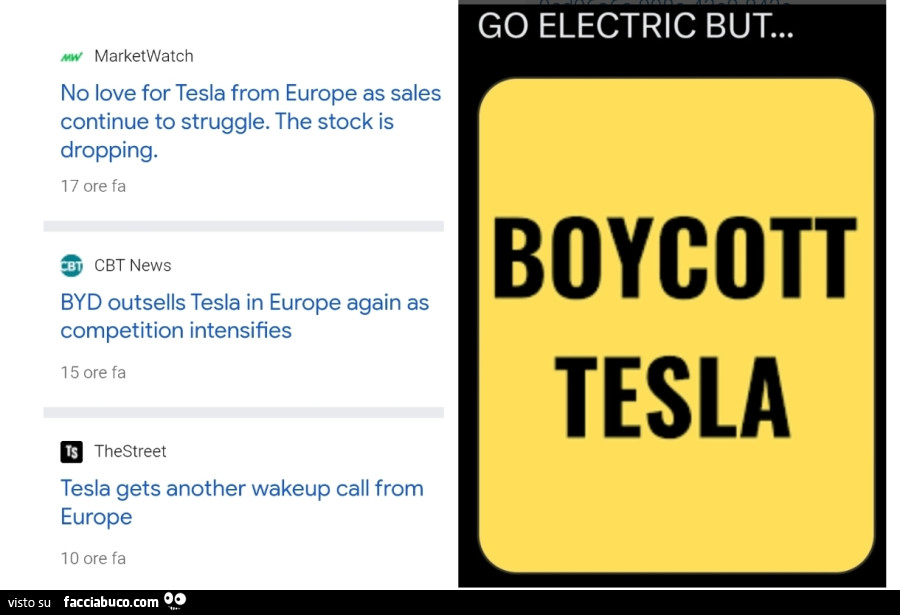Click the MarketWatch green logo icon
The width and height of the screenshot is (900, 615).
[71, 57]
